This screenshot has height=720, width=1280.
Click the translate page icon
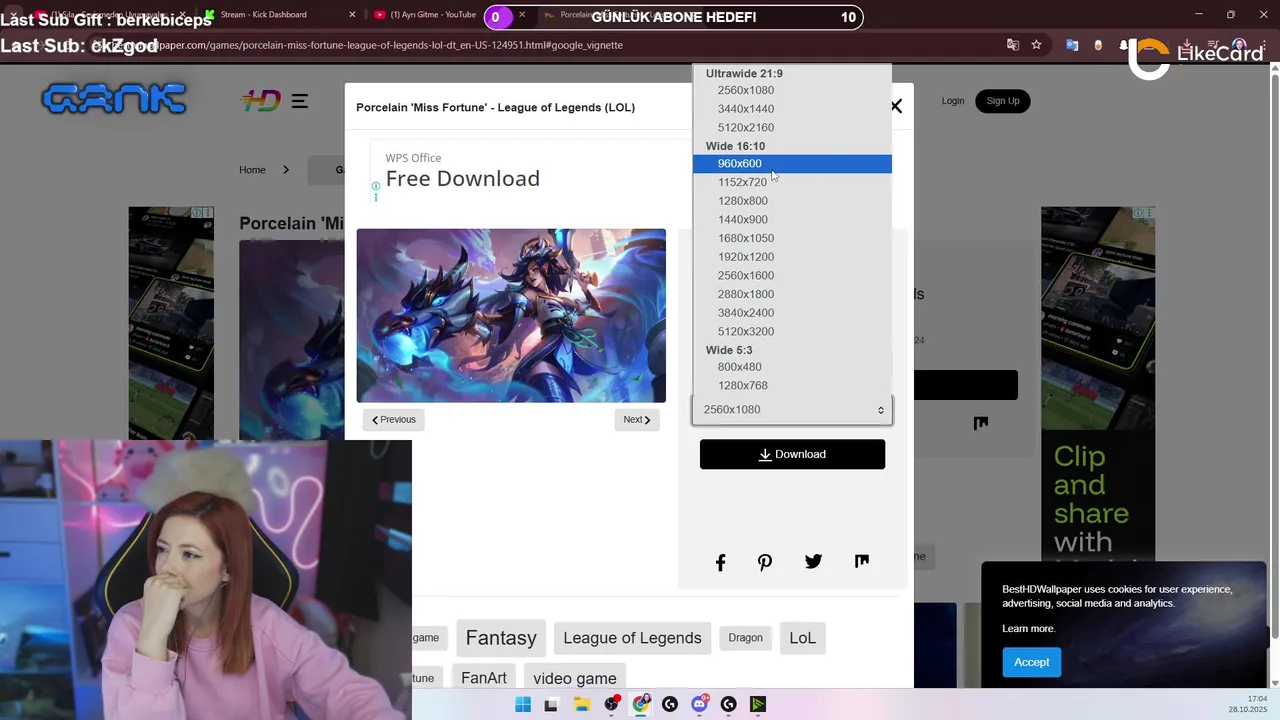click(1012, 45)
